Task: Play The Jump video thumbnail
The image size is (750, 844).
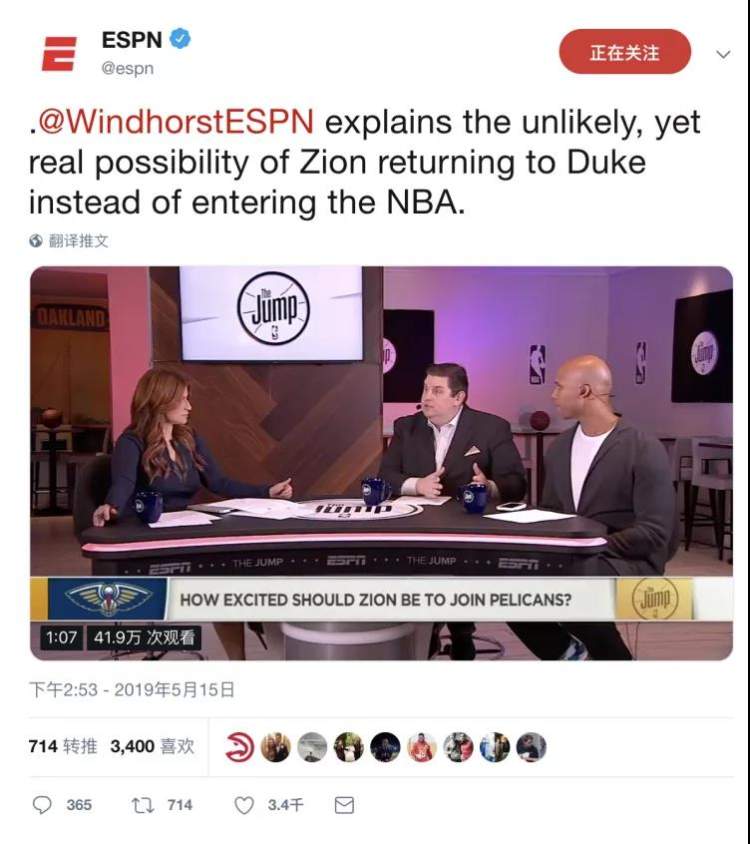Action: pos(381,463)
